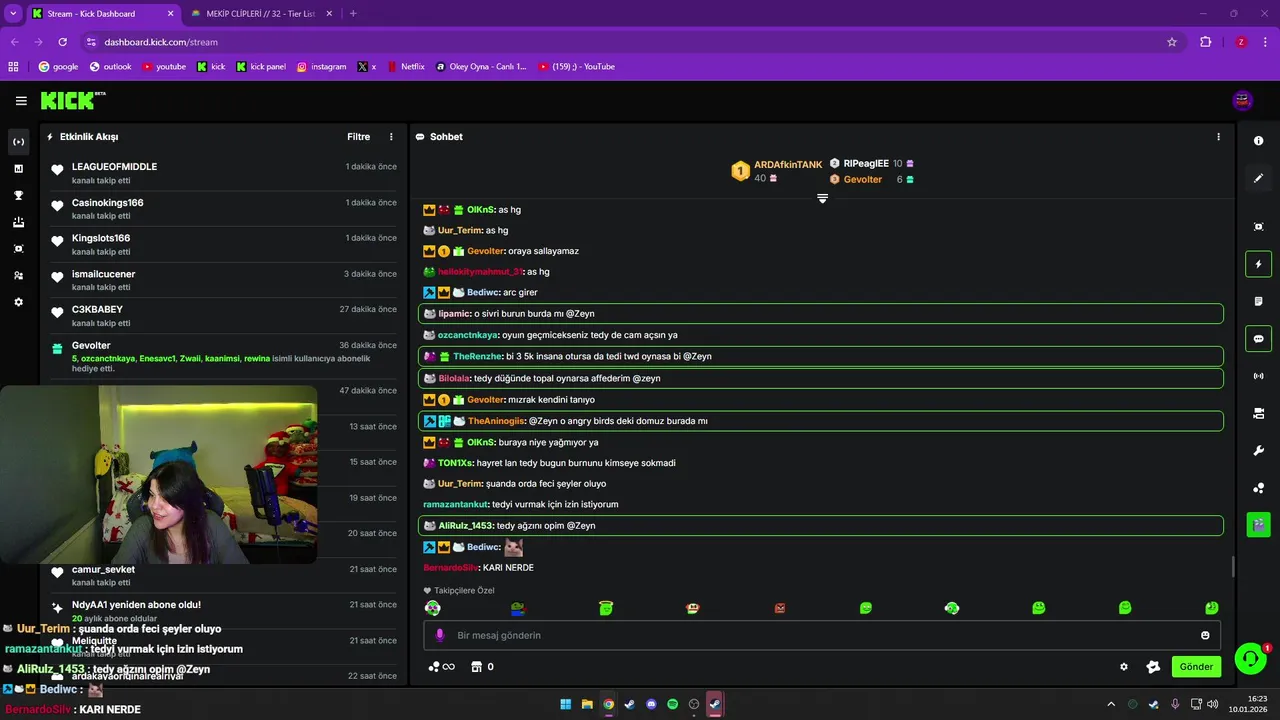Click the channel points infinity icon below the chat
Image resolution: width=1280 pixels, height=720 pixels.
tap(441, 667)
